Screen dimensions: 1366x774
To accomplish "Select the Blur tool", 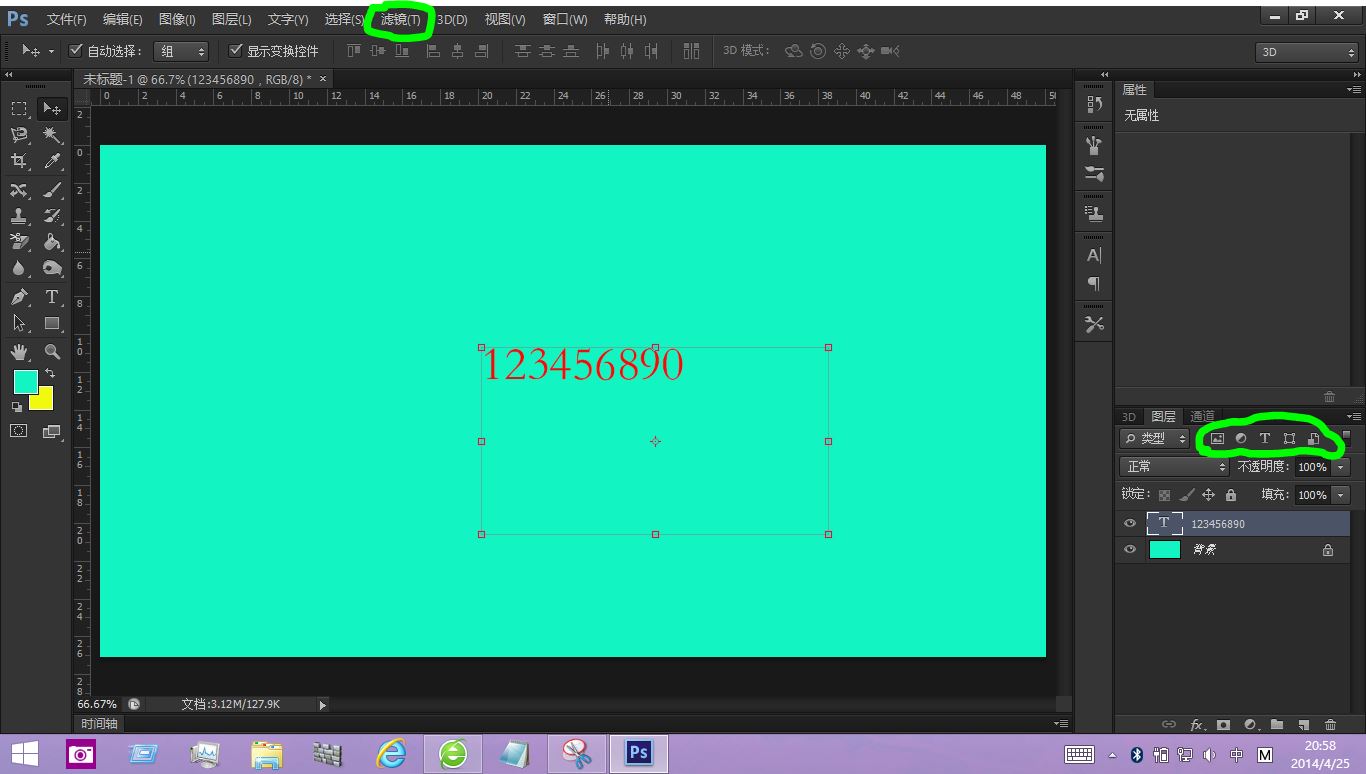I will pyautogui.click(x=19, y=268).
